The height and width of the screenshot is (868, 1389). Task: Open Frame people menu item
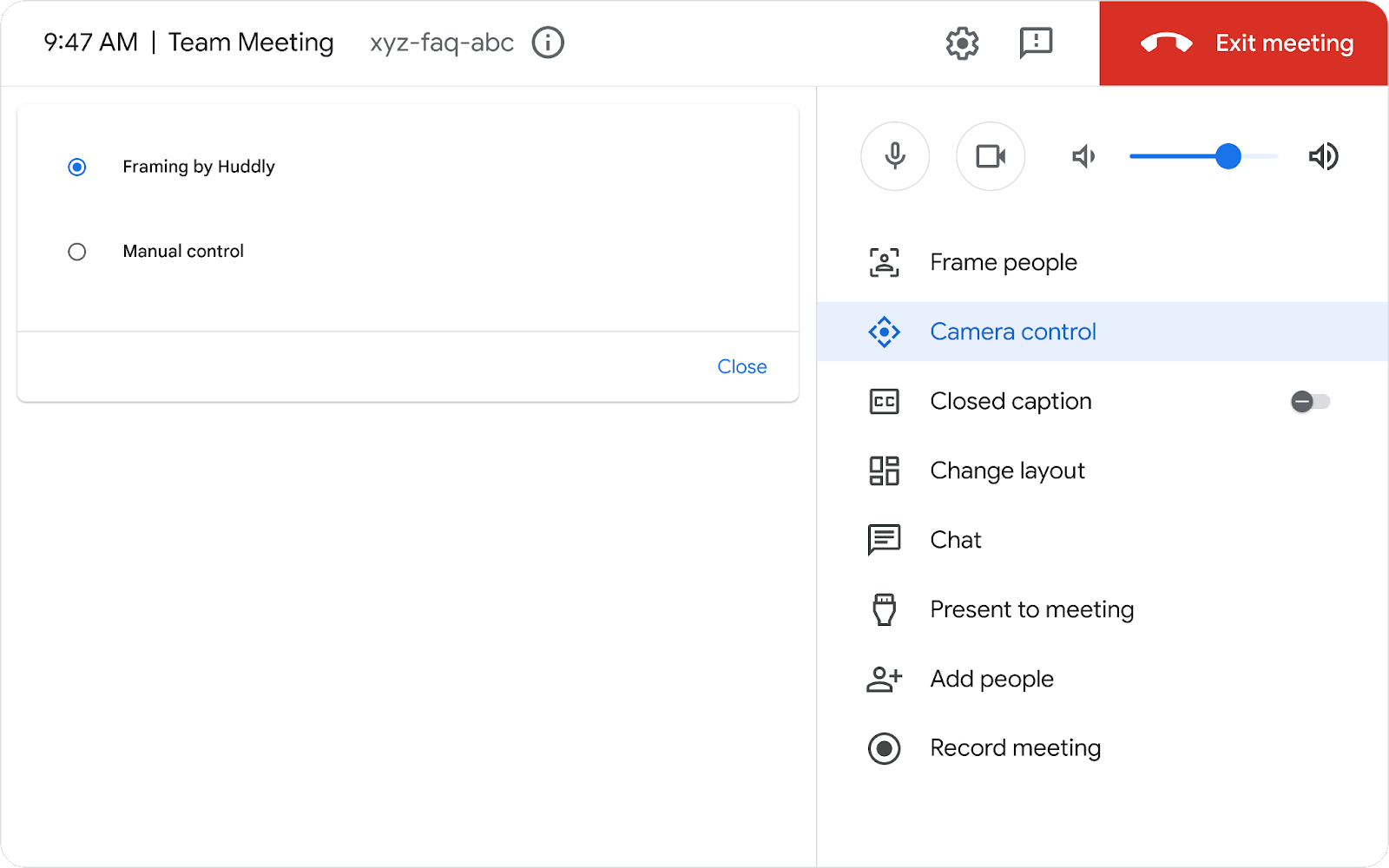pos(1003,262)
